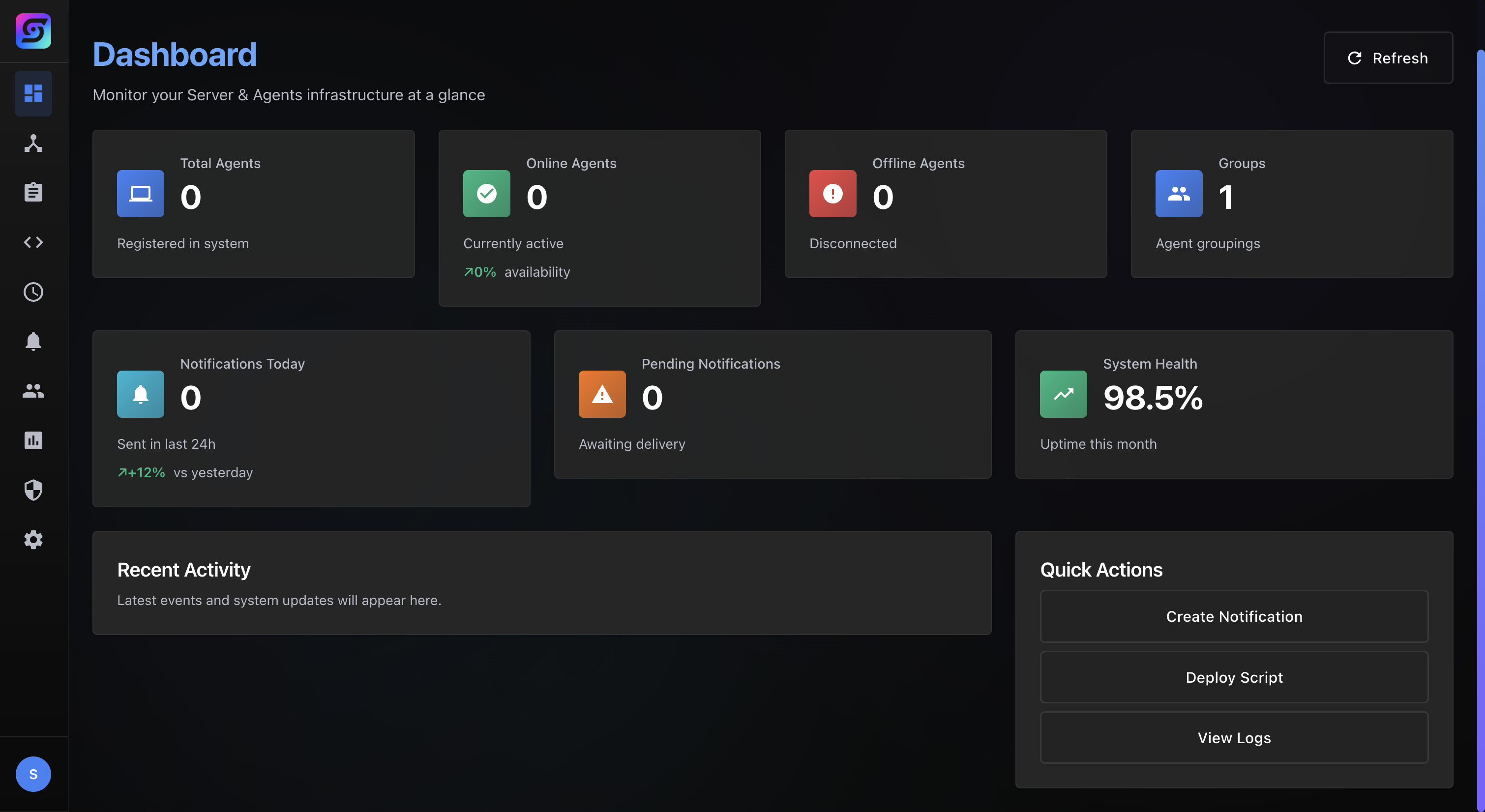Open the analytics bar chart icon

(x=33, y=440)
